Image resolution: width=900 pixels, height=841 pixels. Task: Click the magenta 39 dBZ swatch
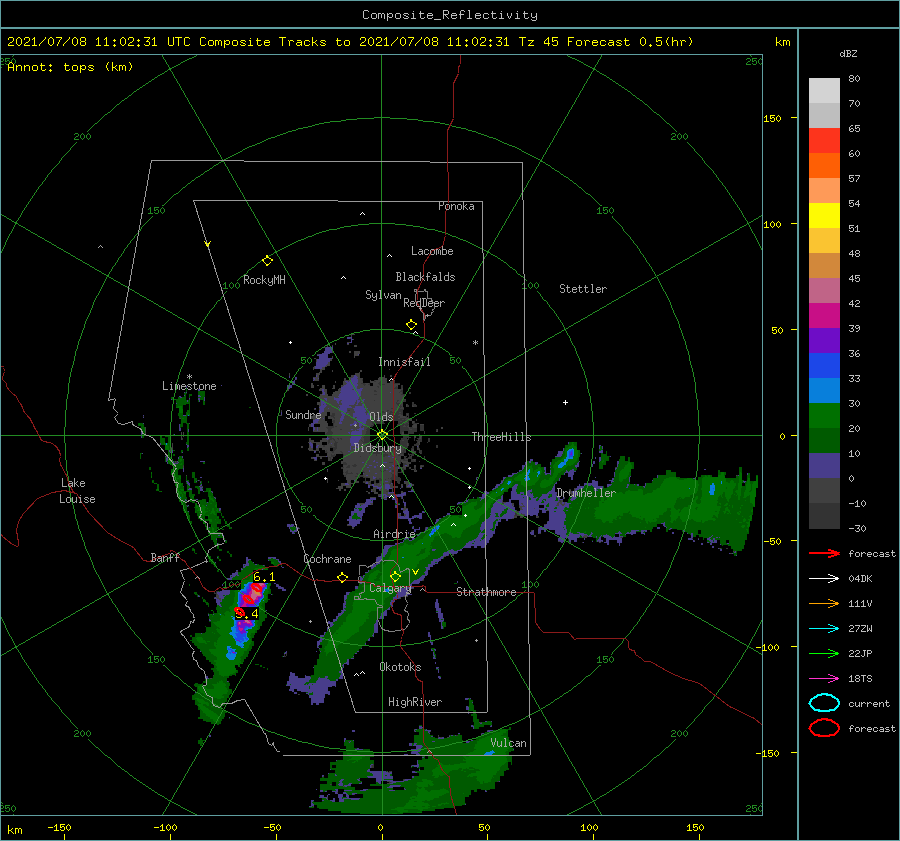coord(824,315)
